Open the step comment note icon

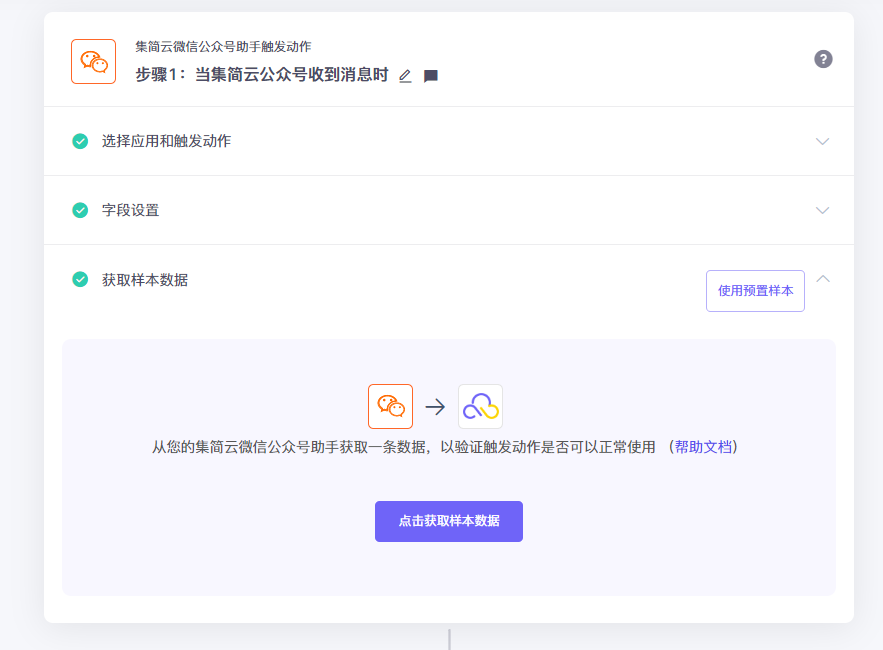[x=431, y=75]
